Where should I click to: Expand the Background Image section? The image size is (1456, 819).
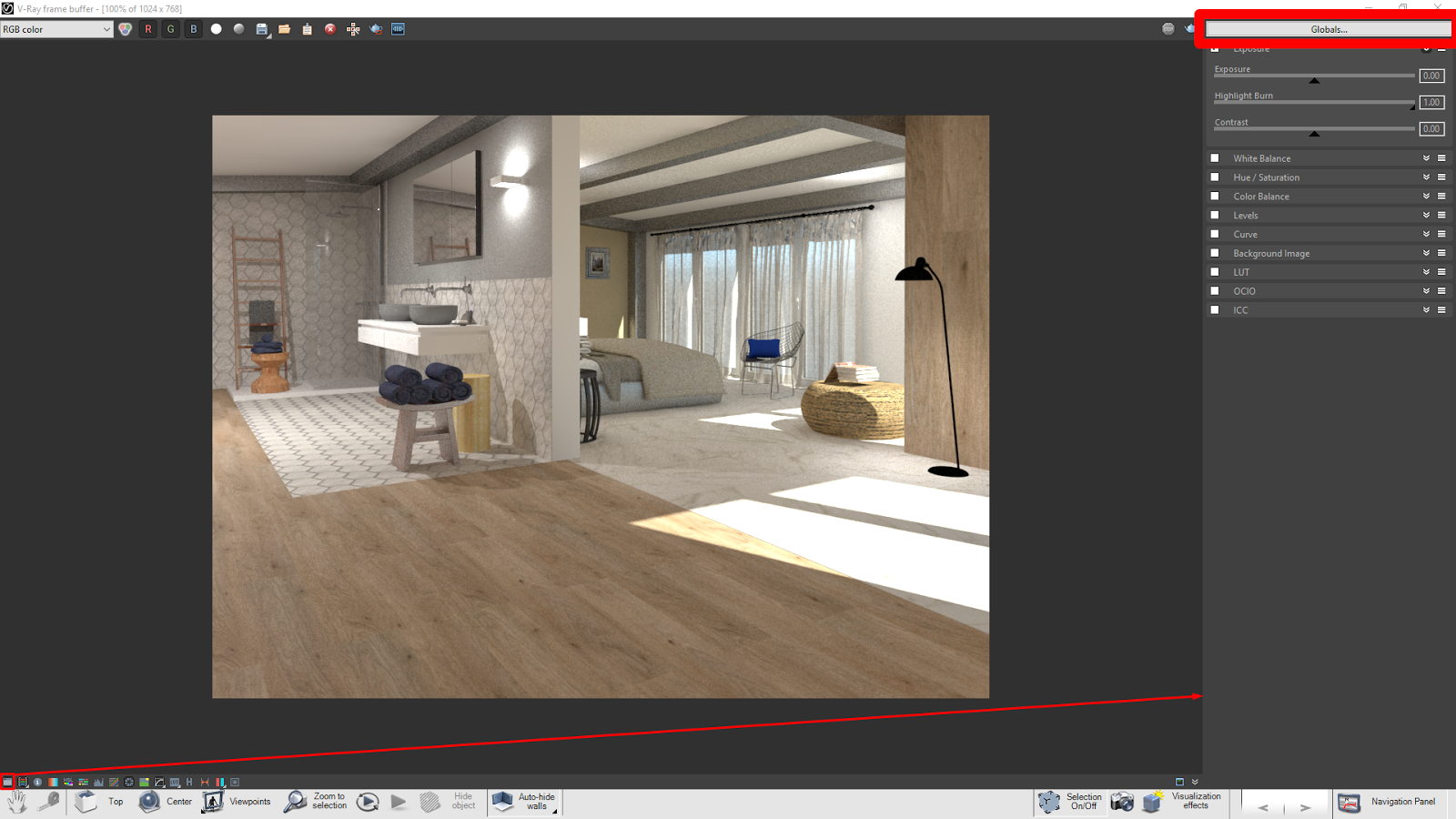1427,253
